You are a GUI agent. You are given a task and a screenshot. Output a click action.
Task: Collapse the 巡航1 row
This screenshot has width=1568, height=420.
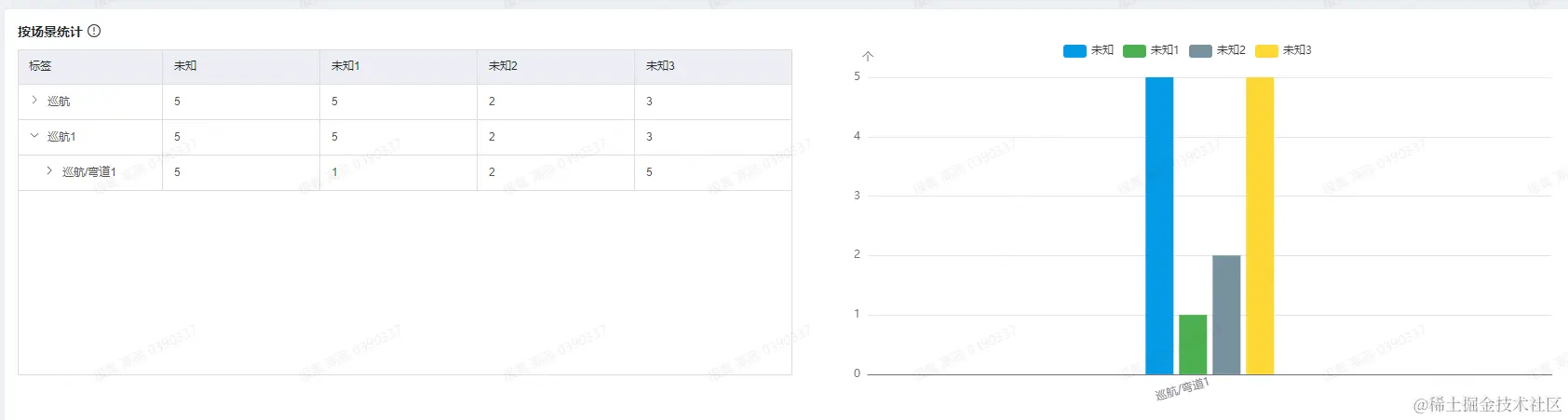[x=34, y=136]
